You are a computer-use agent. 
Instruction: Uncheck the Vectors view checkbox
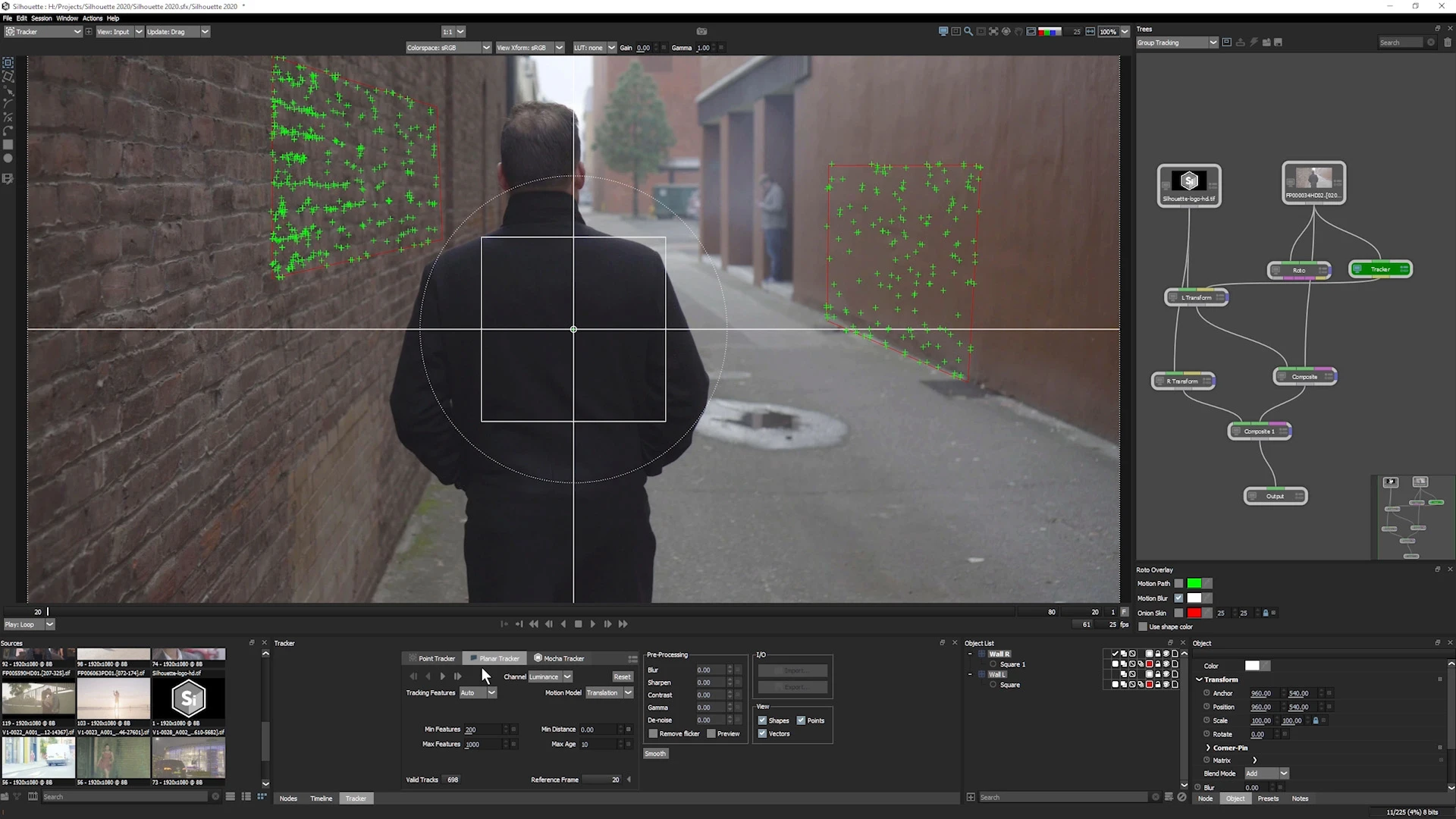[762, 733]
